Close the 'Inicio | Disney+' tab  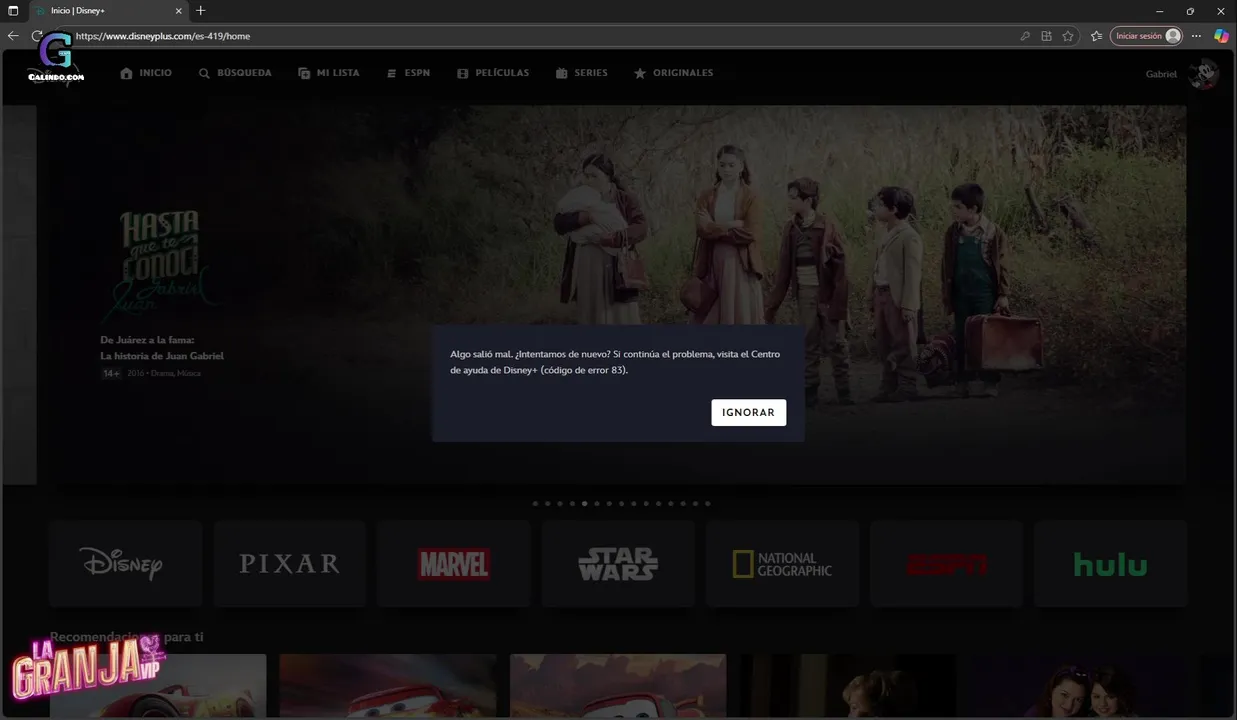point(180,10)
